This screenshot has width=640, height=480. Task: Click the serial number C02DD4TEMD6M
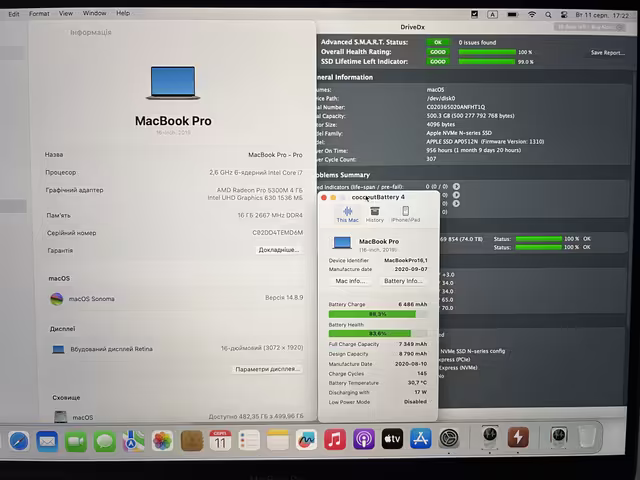click(278, 232)
